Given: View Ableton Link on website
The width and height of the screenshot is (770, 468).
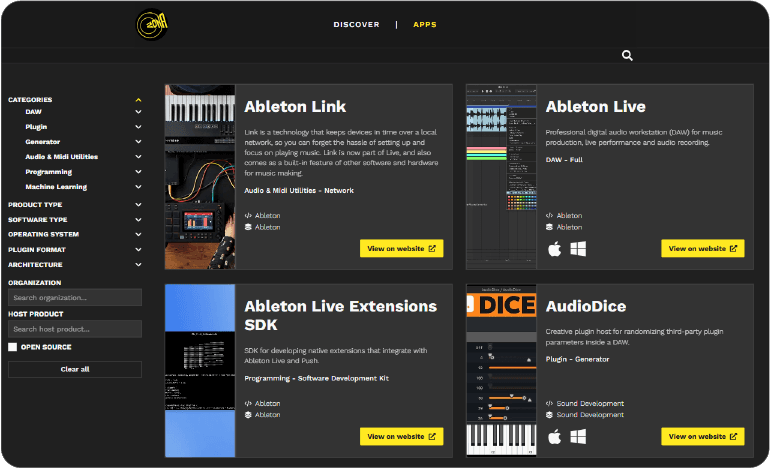Looking at the screenshot, I should [401, 248].
